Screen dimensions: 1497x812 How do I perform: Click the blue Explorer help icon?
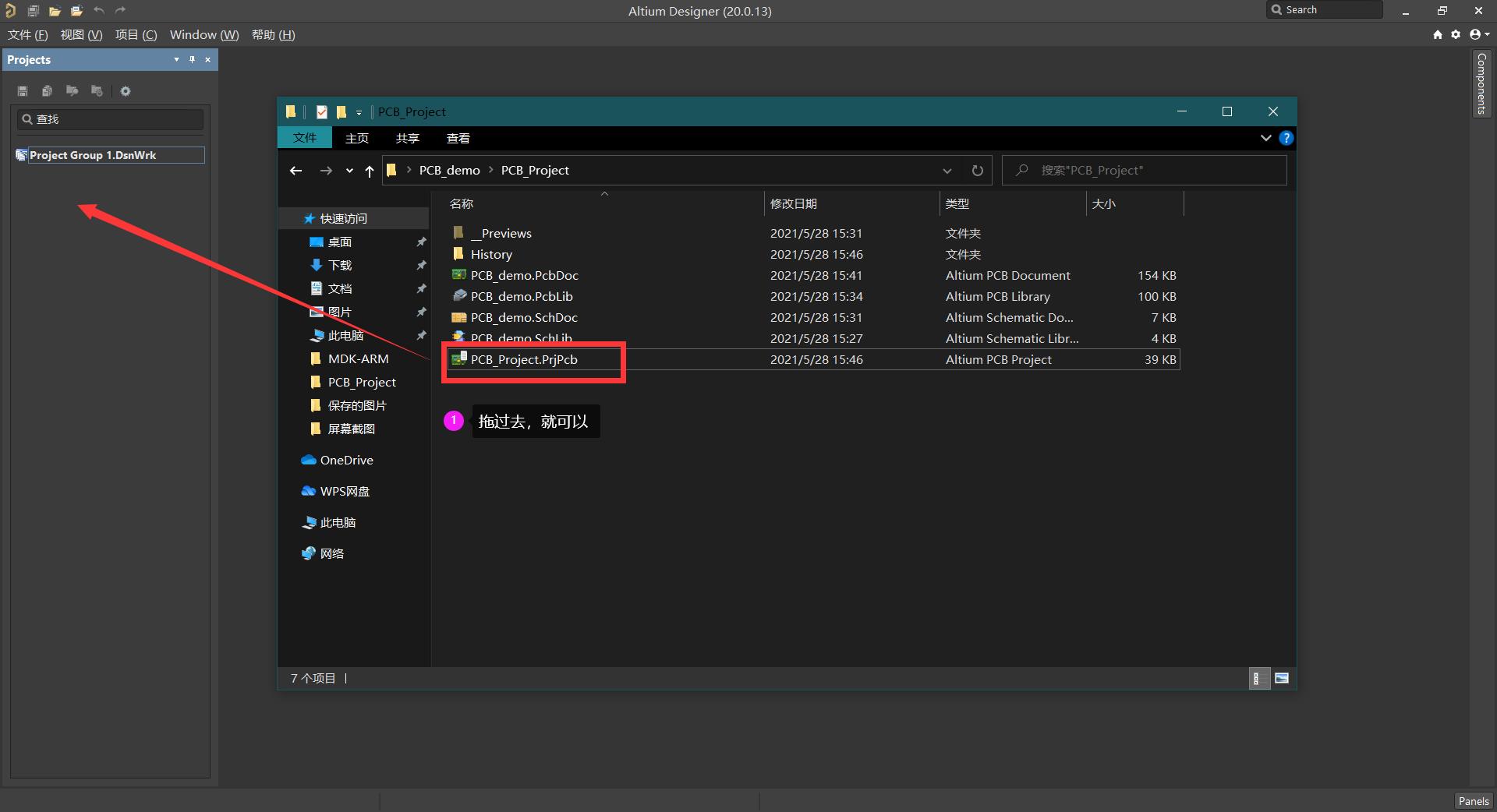pyautogui.click(x=1286, y=138)
